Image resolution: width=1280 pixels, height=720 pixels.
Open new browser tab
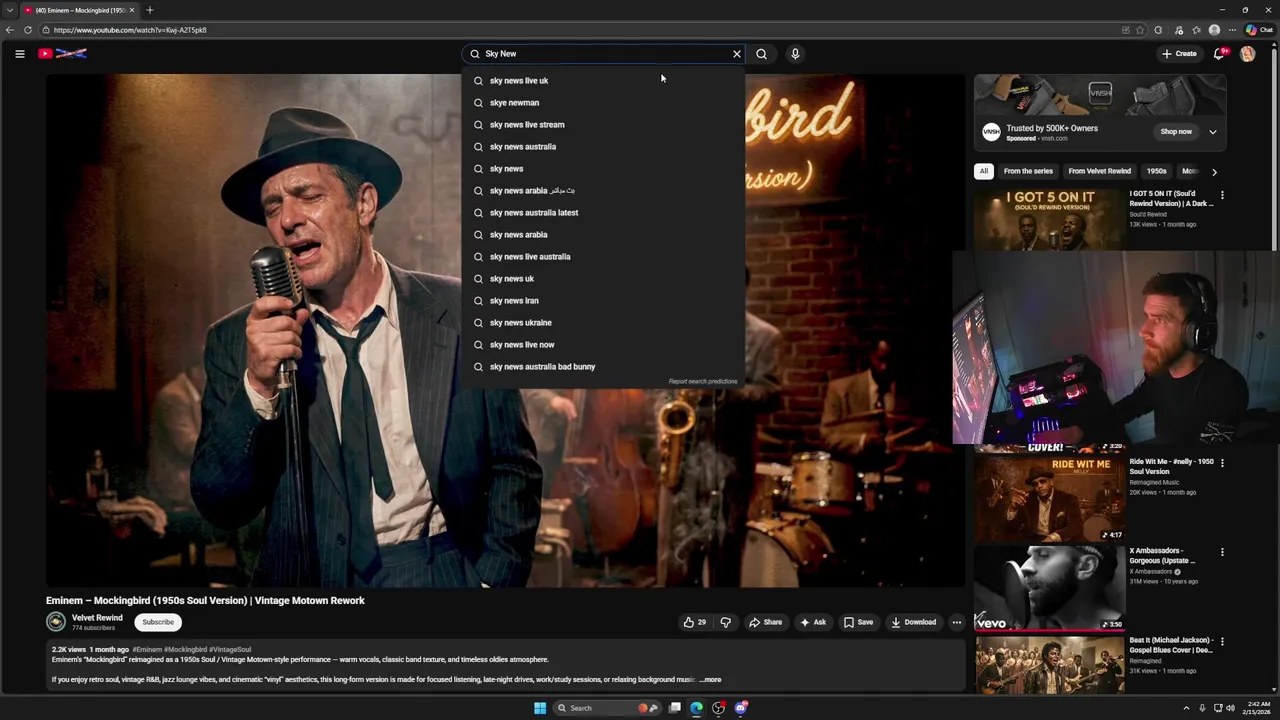(149, 10)
